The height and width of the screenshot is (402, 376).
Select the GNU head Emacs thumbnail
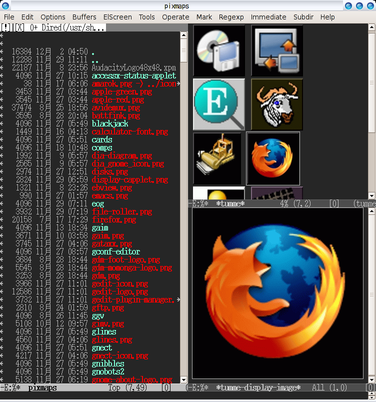click(x=277, y=104)
